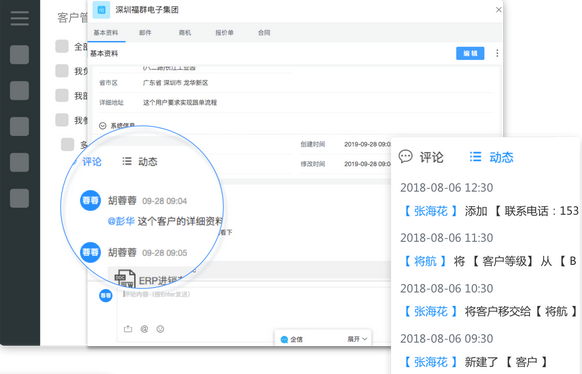Click the list icon beside 动态 inside the magnifier circle

127,161
